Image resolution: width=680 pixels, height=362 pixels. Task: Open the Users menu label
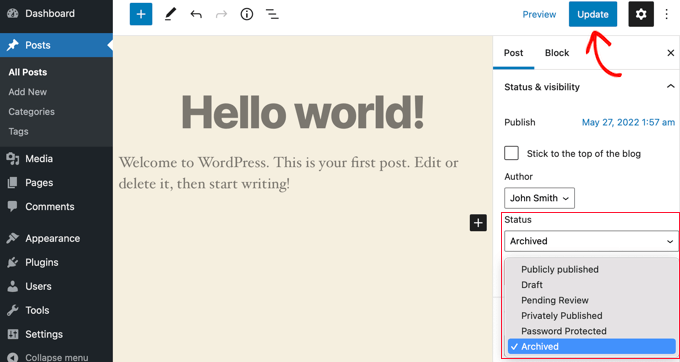[38, 286]
